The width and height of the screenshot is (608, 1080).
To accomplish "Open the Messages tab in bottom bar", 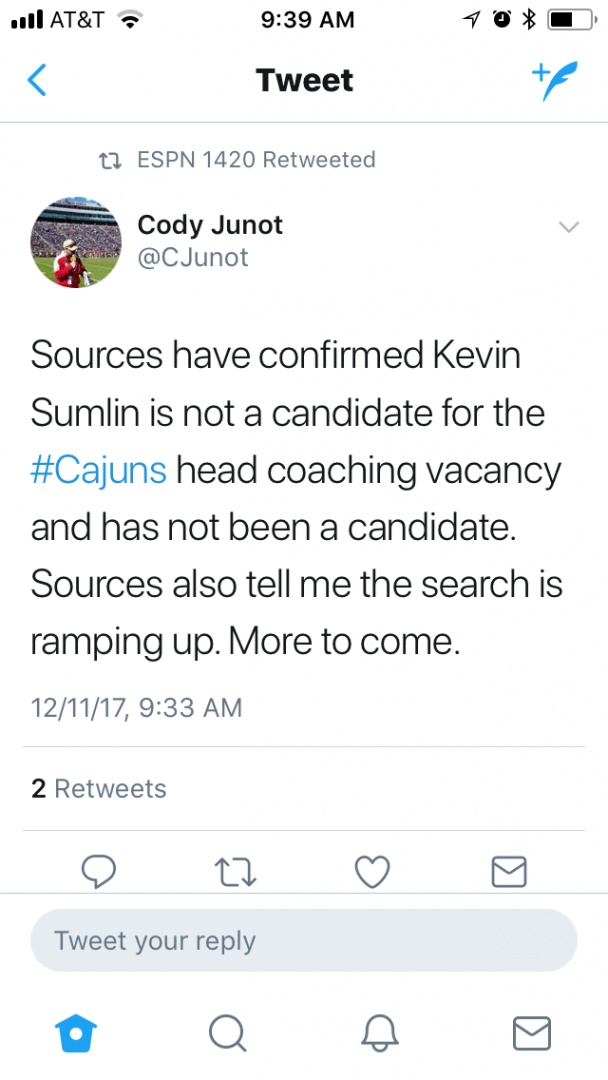I will point(531,1032).
